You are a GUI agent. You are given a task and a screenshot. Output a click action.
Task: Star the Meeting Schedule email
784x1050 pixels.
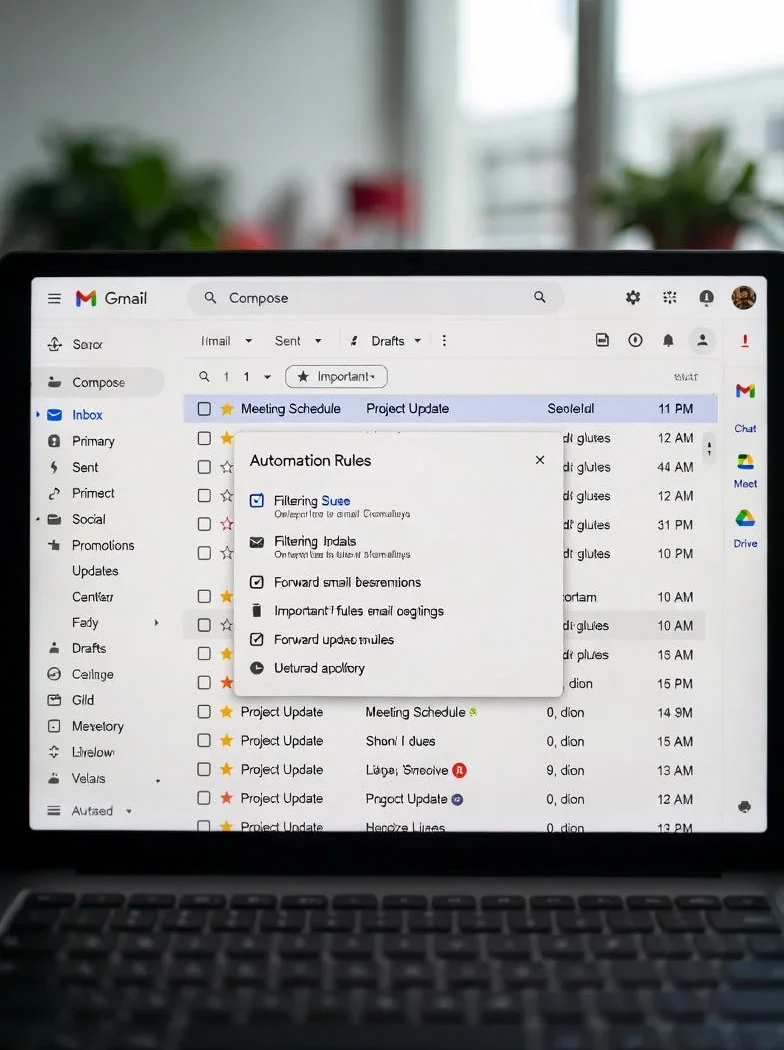[x=227, y=408]
